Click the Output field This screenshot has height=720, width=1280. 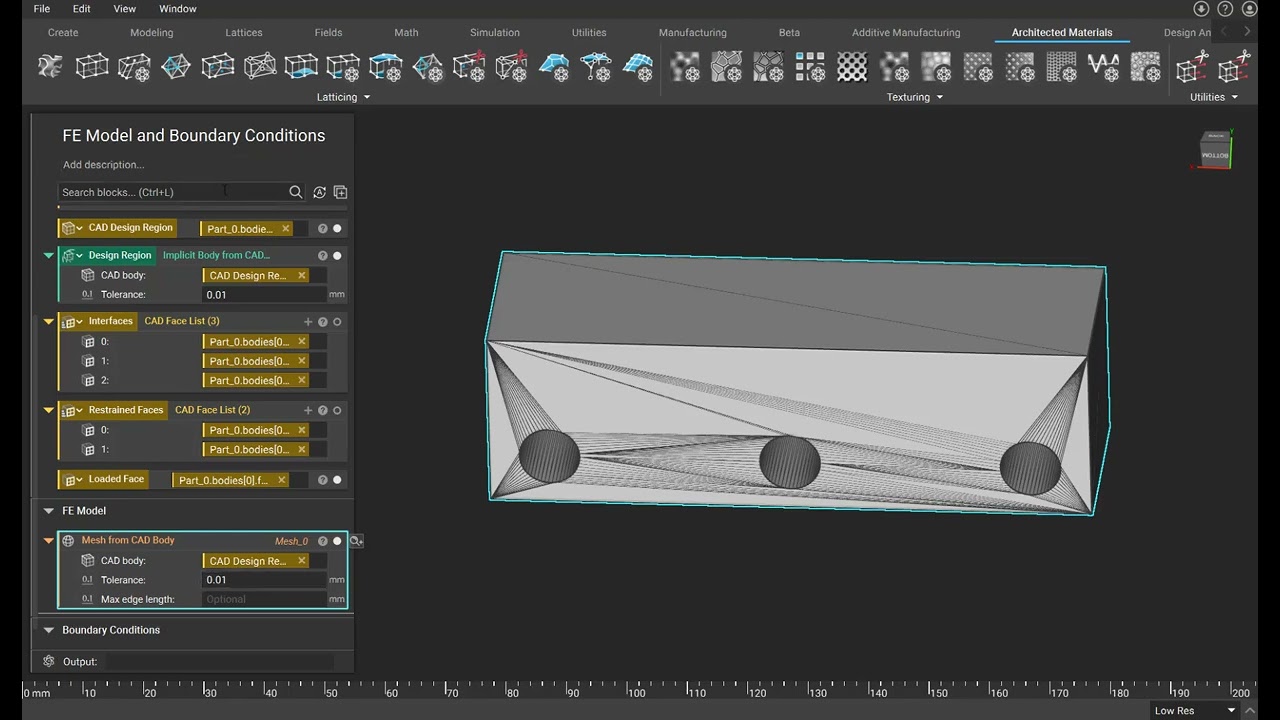tap(220, 661)
